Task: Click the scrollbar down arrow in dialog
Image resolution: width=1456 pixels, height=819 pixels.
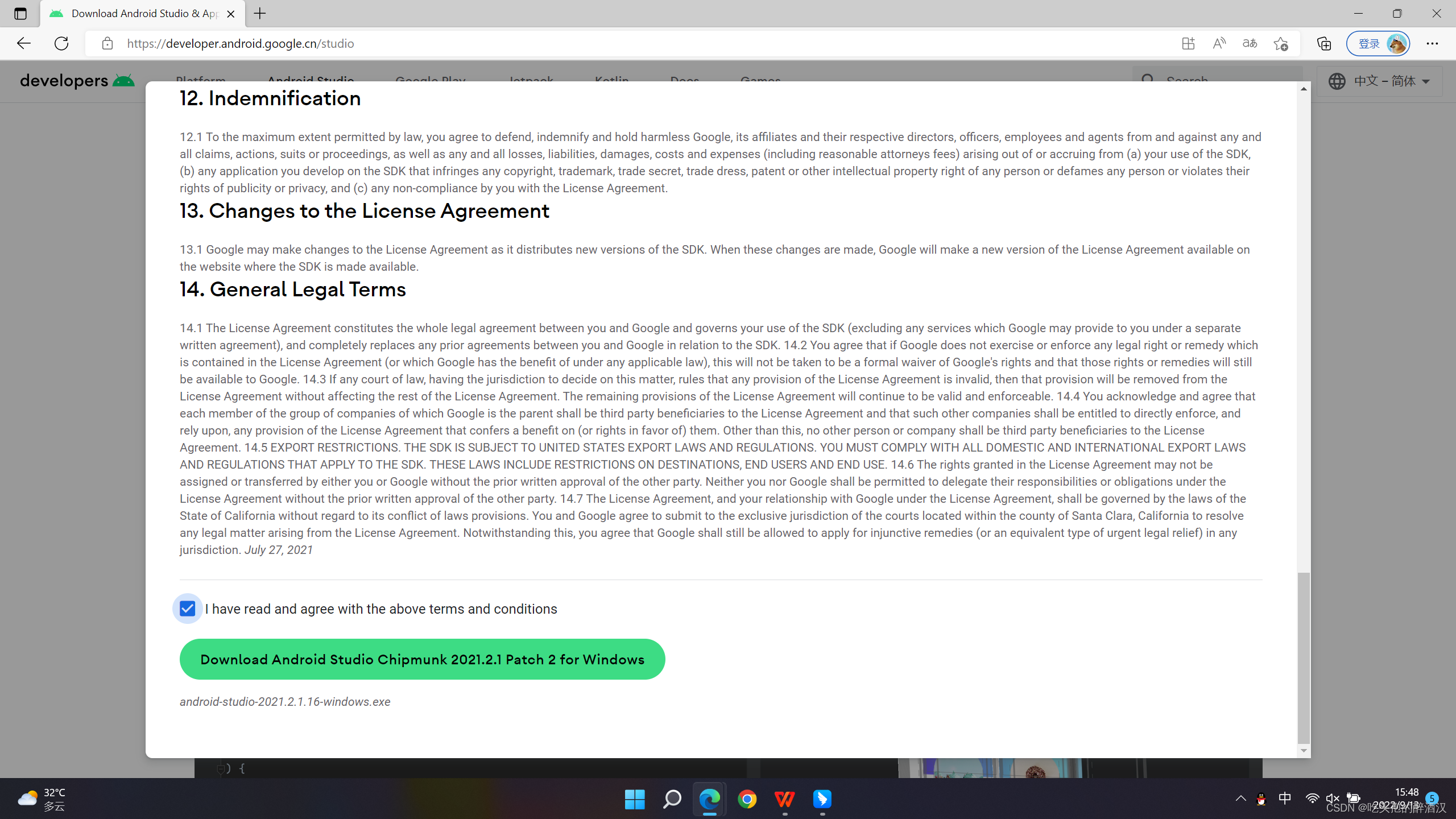Action: tap(1304, 751)
